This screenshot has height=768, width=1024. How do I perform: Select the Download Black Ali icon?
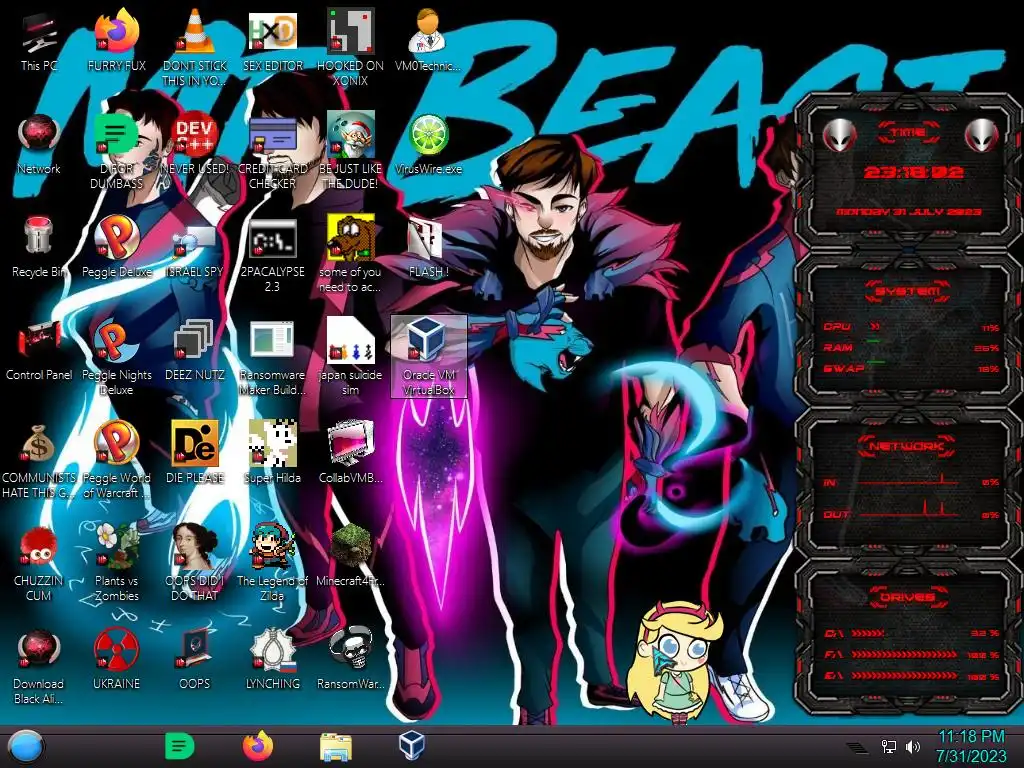click(39, 667)
